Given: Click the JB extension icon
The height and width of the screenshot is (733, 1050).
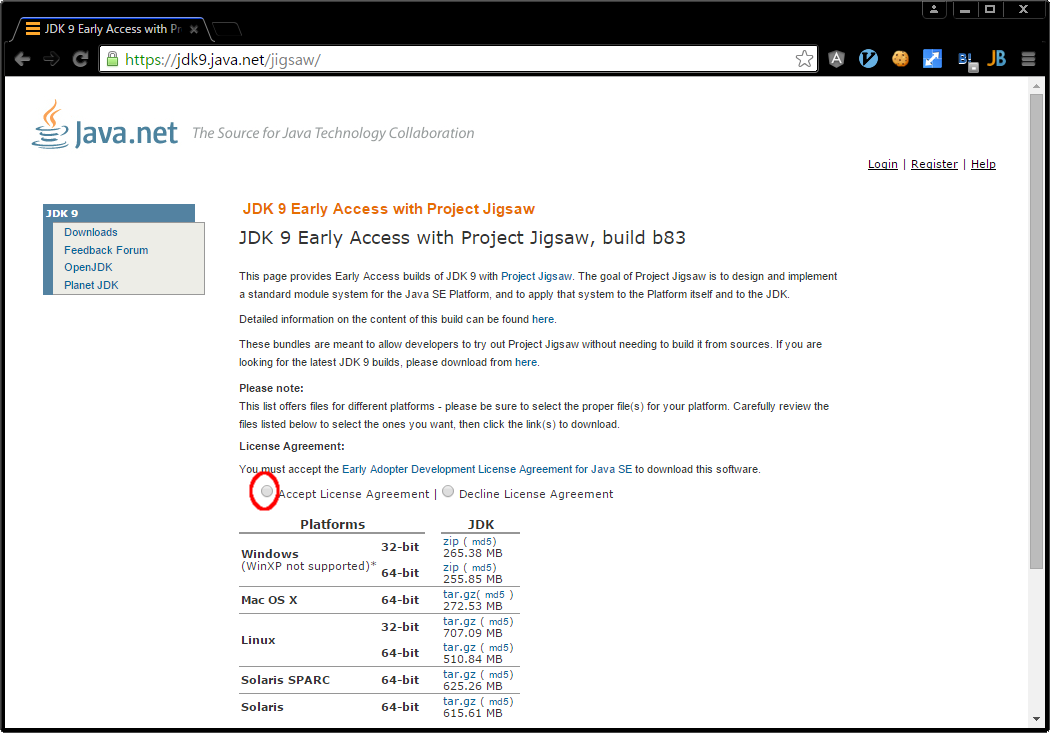Looking at the screenshot, I should (996, 58).
